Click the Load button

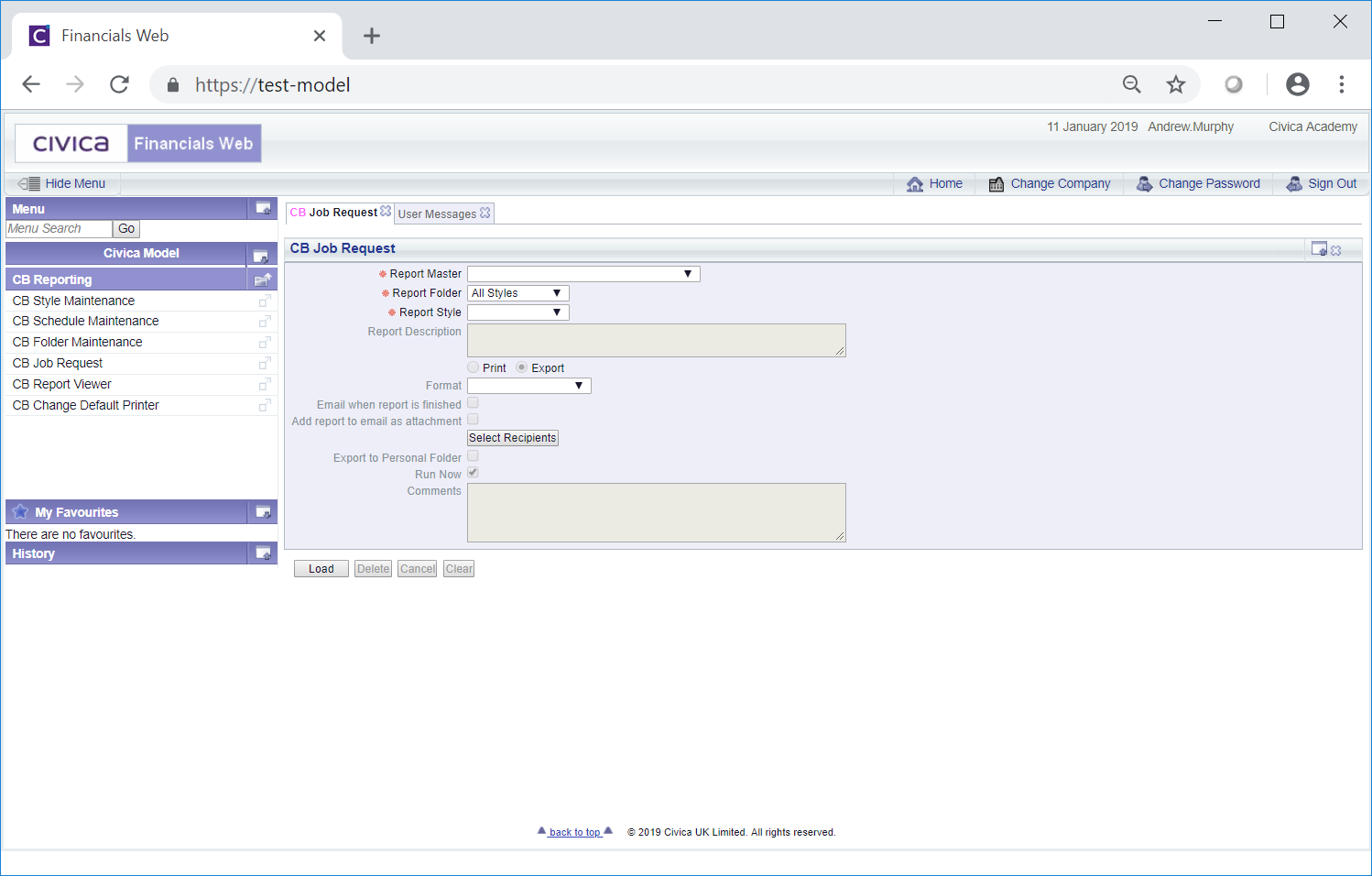pos(321,569)
